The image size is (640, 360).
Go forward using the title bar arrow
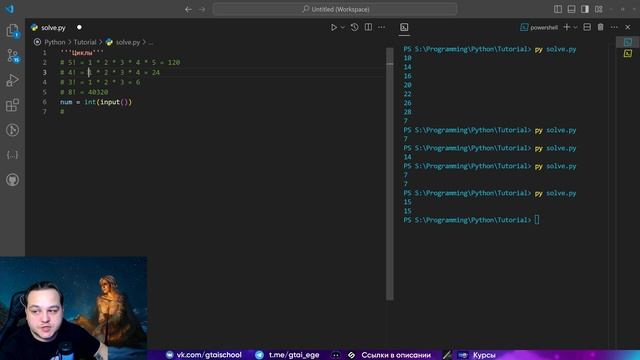[x=202, y=9]
